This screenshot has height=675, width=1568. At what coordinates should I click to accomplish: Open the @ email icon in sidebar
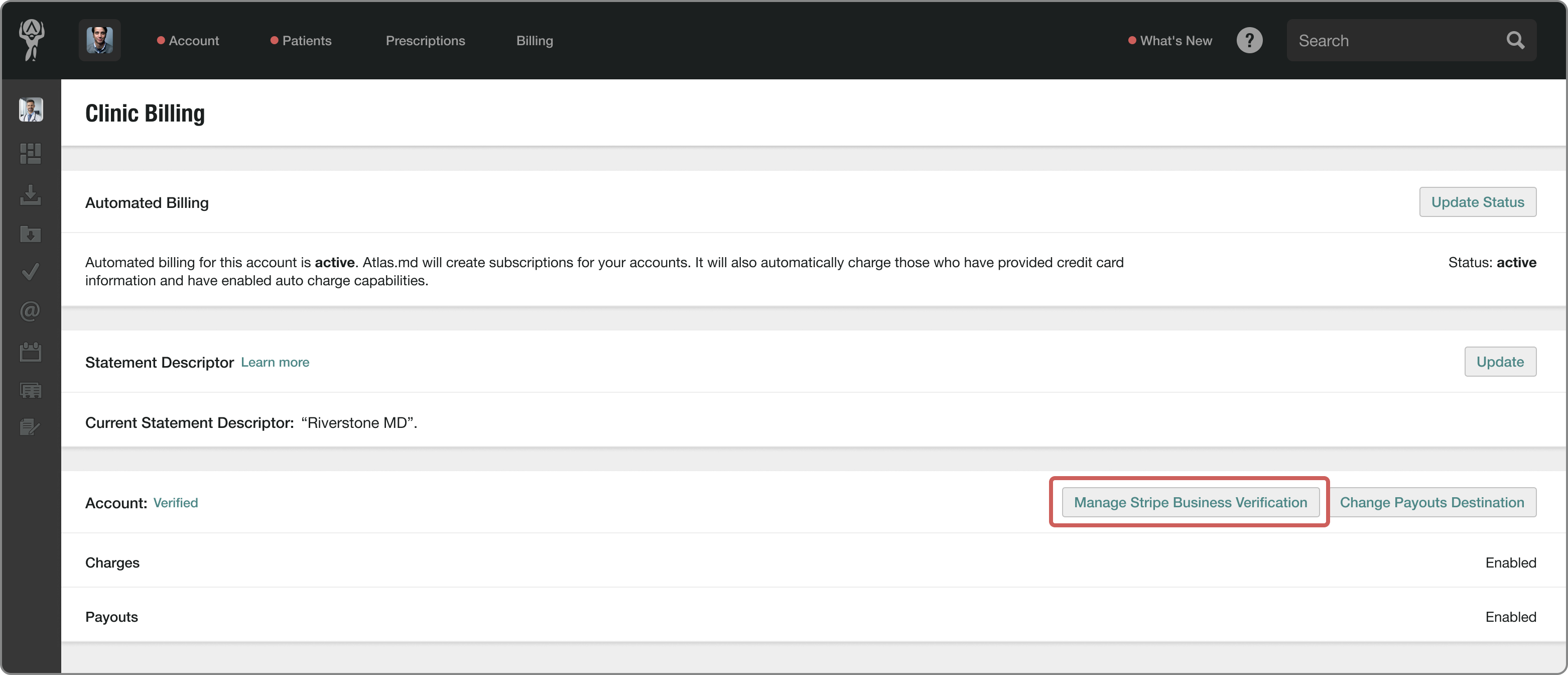(31, 311)
